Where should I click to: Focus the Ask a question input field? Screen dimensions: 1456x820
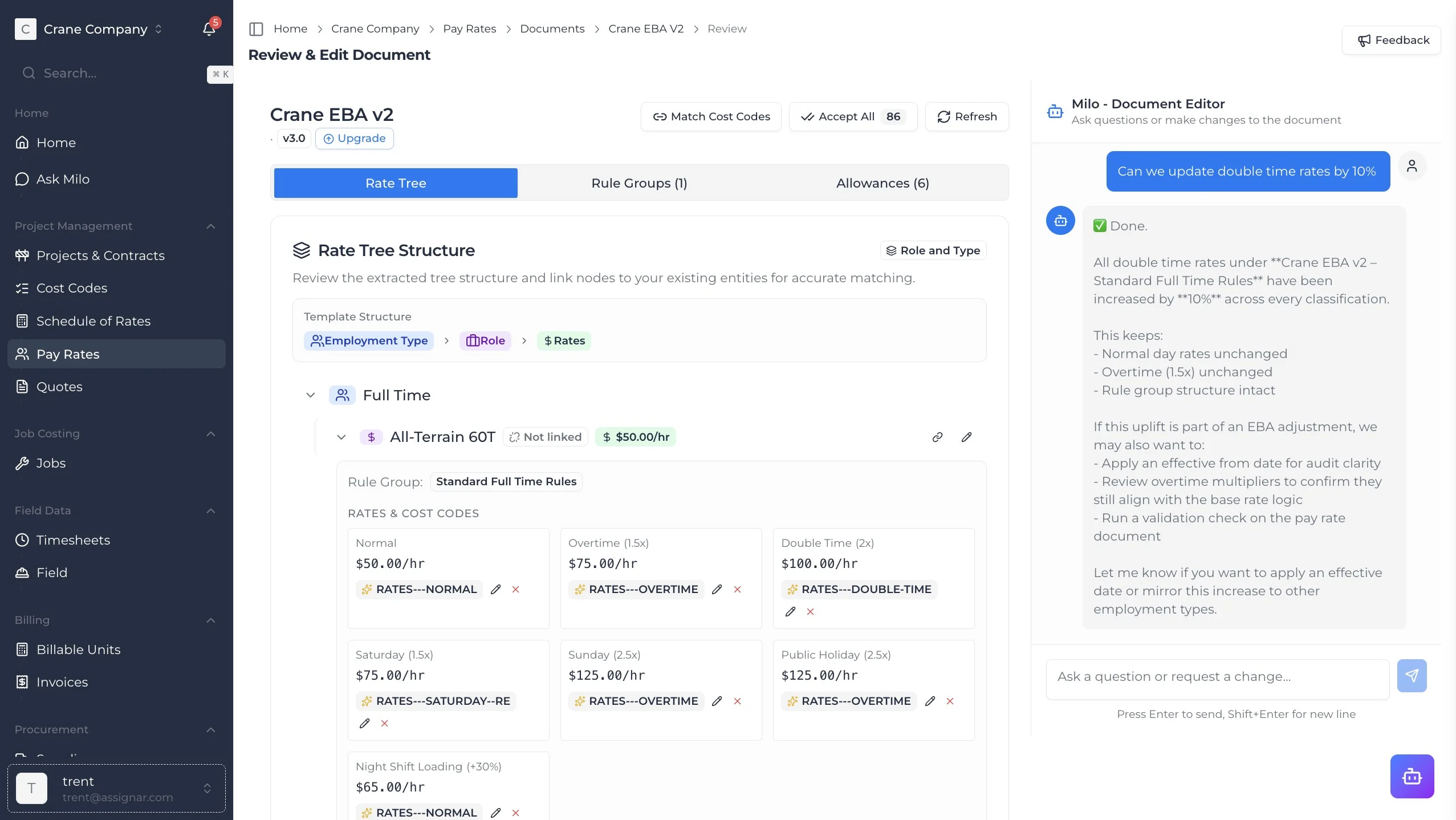point(1217,677)
